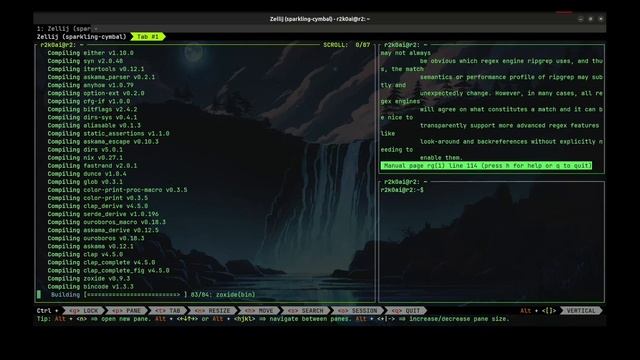Click 'Compiling askama_parser v0.2.1' line
This screenshot has width=640, height=360.
(101, 77)
